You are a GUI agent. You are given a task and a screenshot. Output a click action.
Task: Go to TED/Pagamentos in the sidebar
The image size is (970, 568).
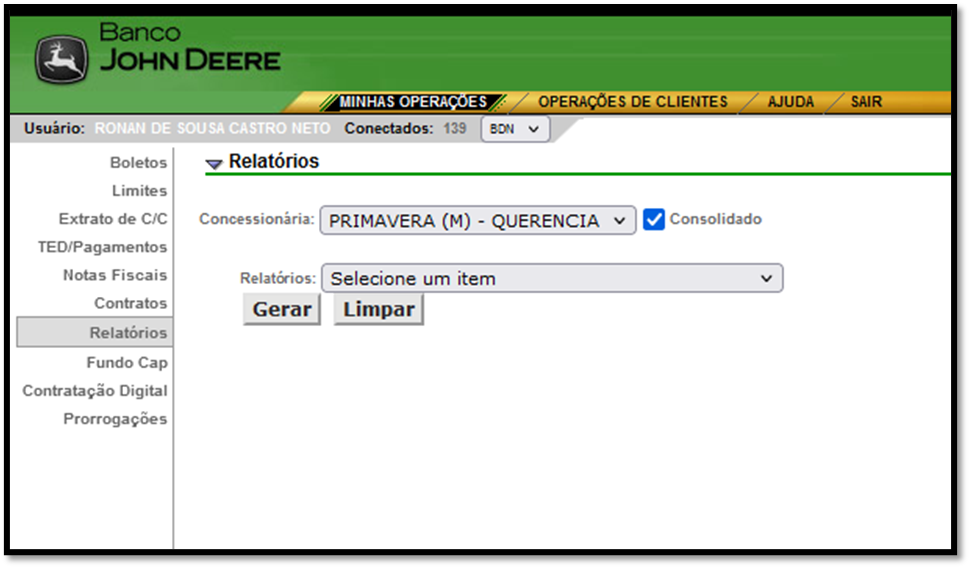(103, 247)
